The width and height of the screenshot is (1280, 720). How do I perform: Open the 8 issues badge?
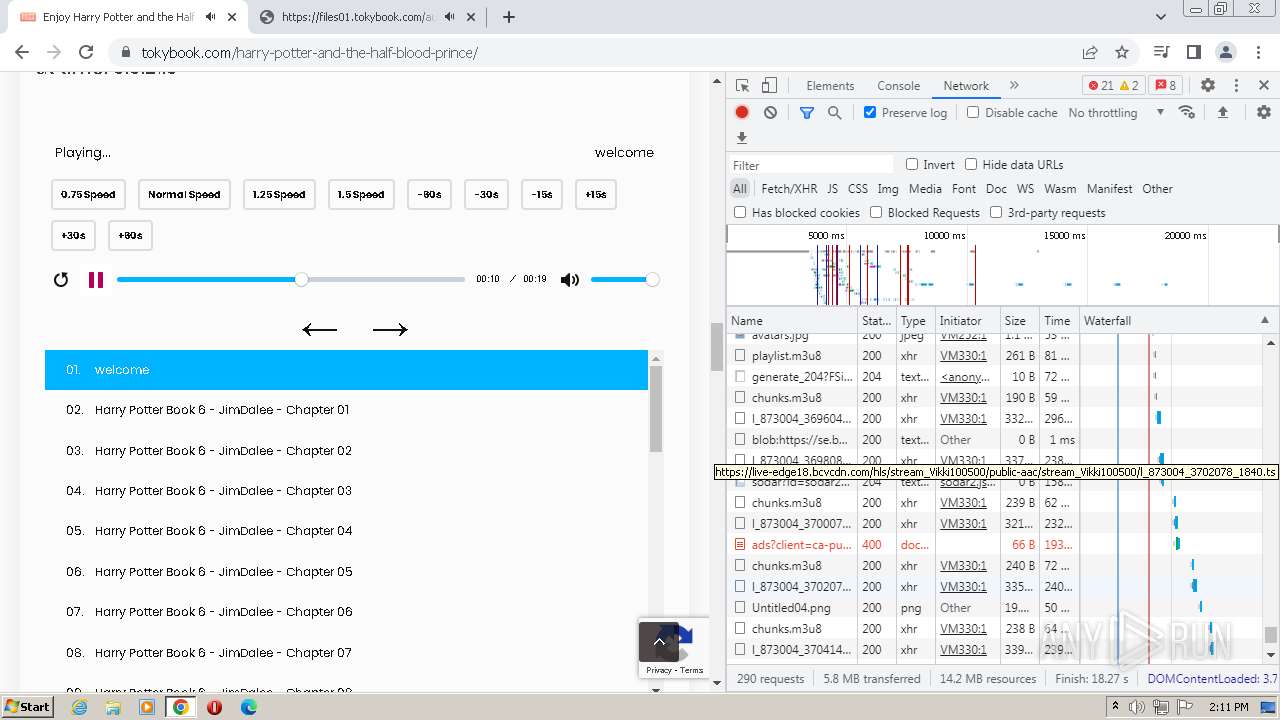(x=1166, y=86)
